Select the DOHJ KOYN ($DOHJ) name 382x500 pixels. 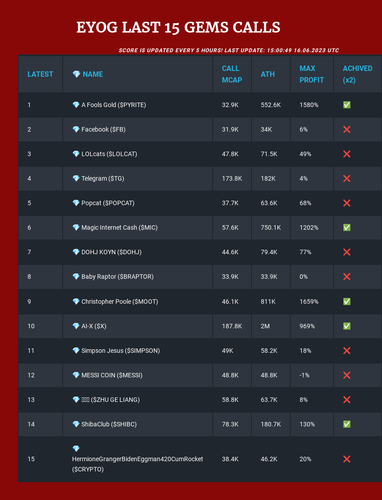coord(112,252)
